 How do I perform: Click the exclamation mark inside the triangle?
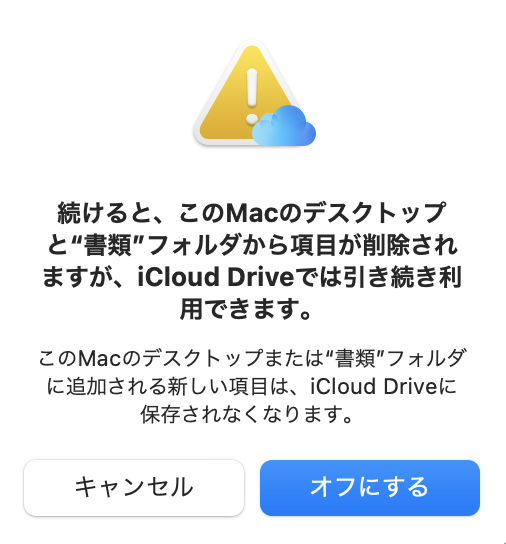click(252, 96)
